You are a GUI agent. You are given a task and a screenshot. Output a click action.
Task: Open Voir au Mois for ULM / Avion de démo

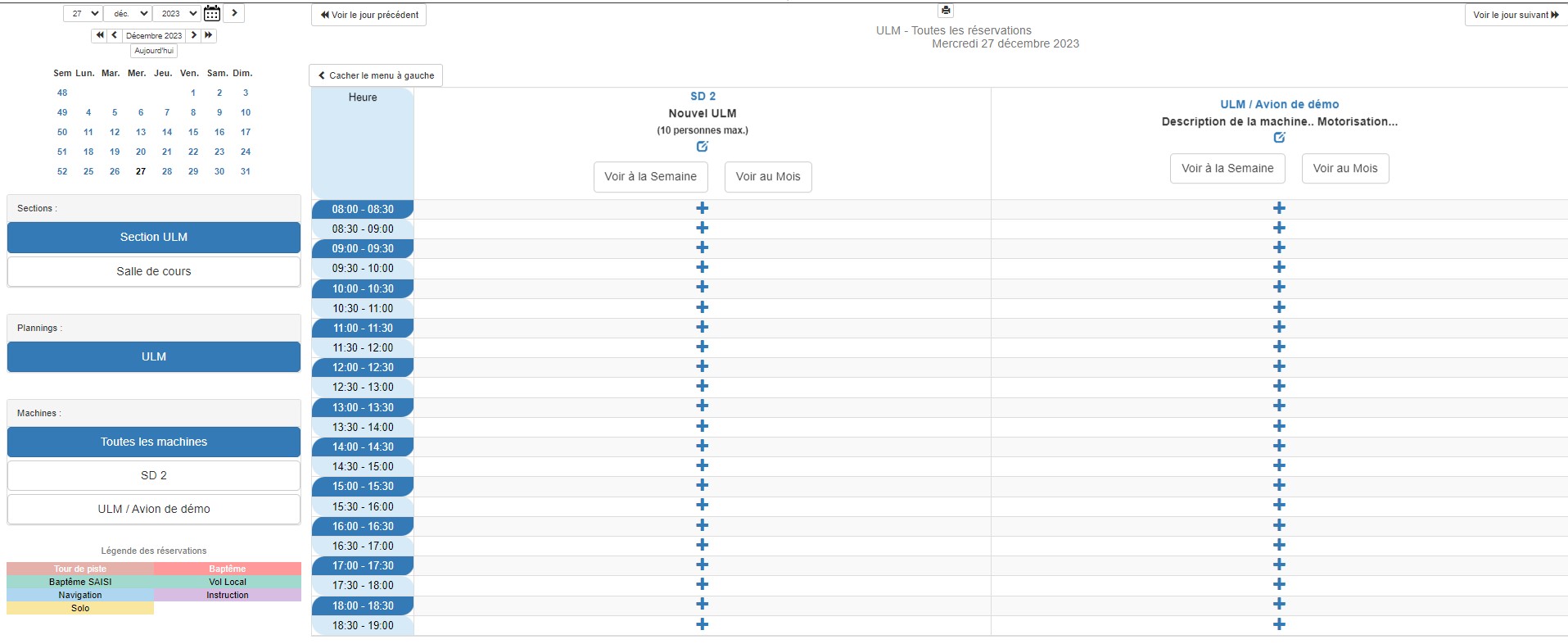tap(1345, 168)
